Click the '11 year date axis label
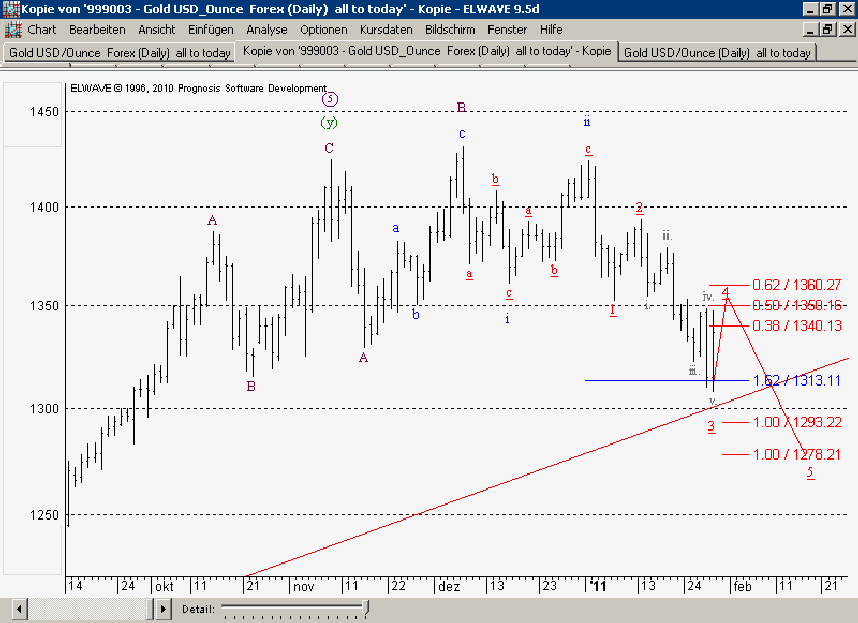Viewport: 858px width, 623px height. click(x=598, y=586)
